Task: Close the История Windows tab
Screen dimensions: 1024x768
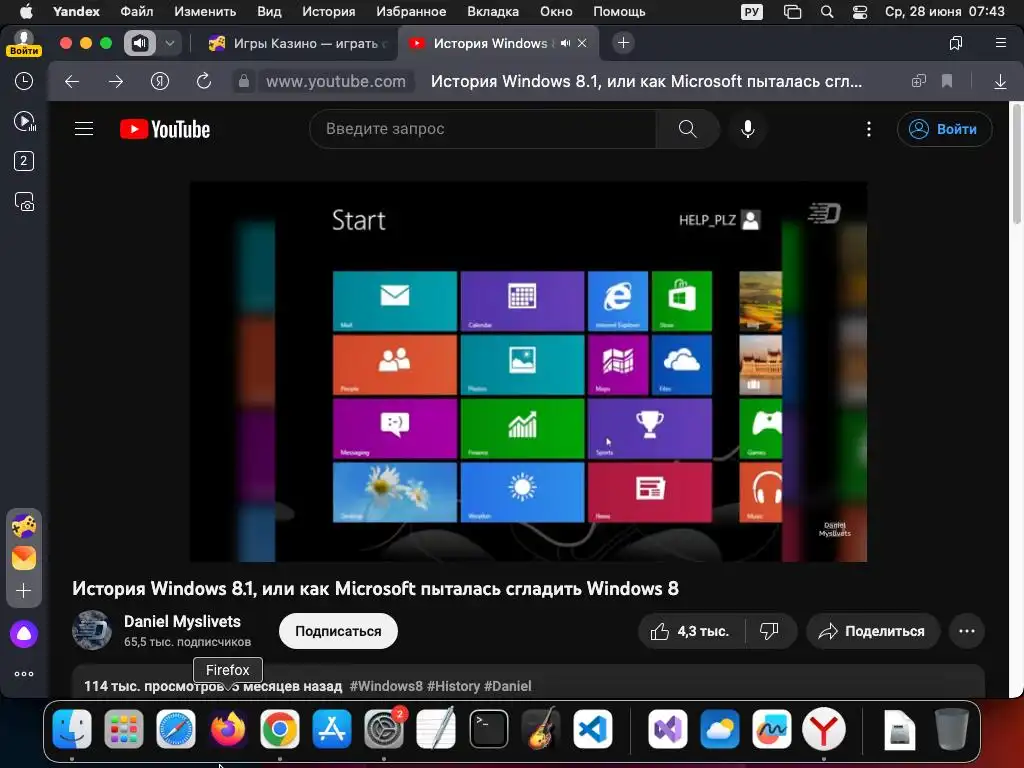Action: [582, 43]
